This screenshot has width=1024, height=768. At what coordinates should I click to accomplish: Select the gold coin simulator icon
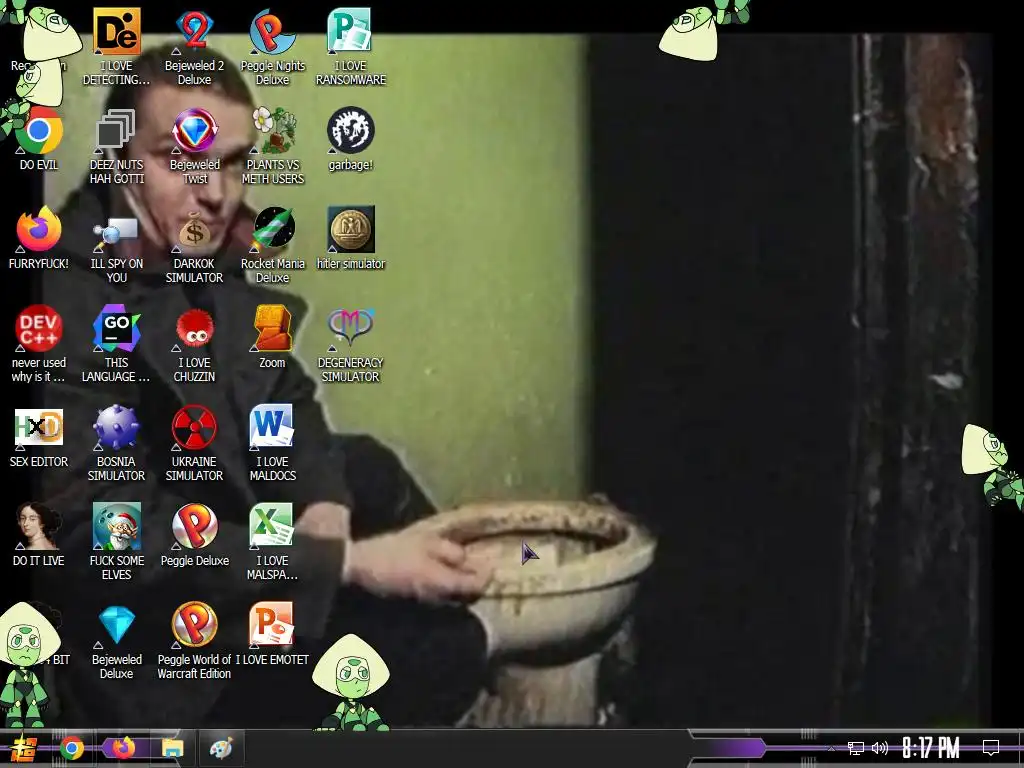click(351, 229)
